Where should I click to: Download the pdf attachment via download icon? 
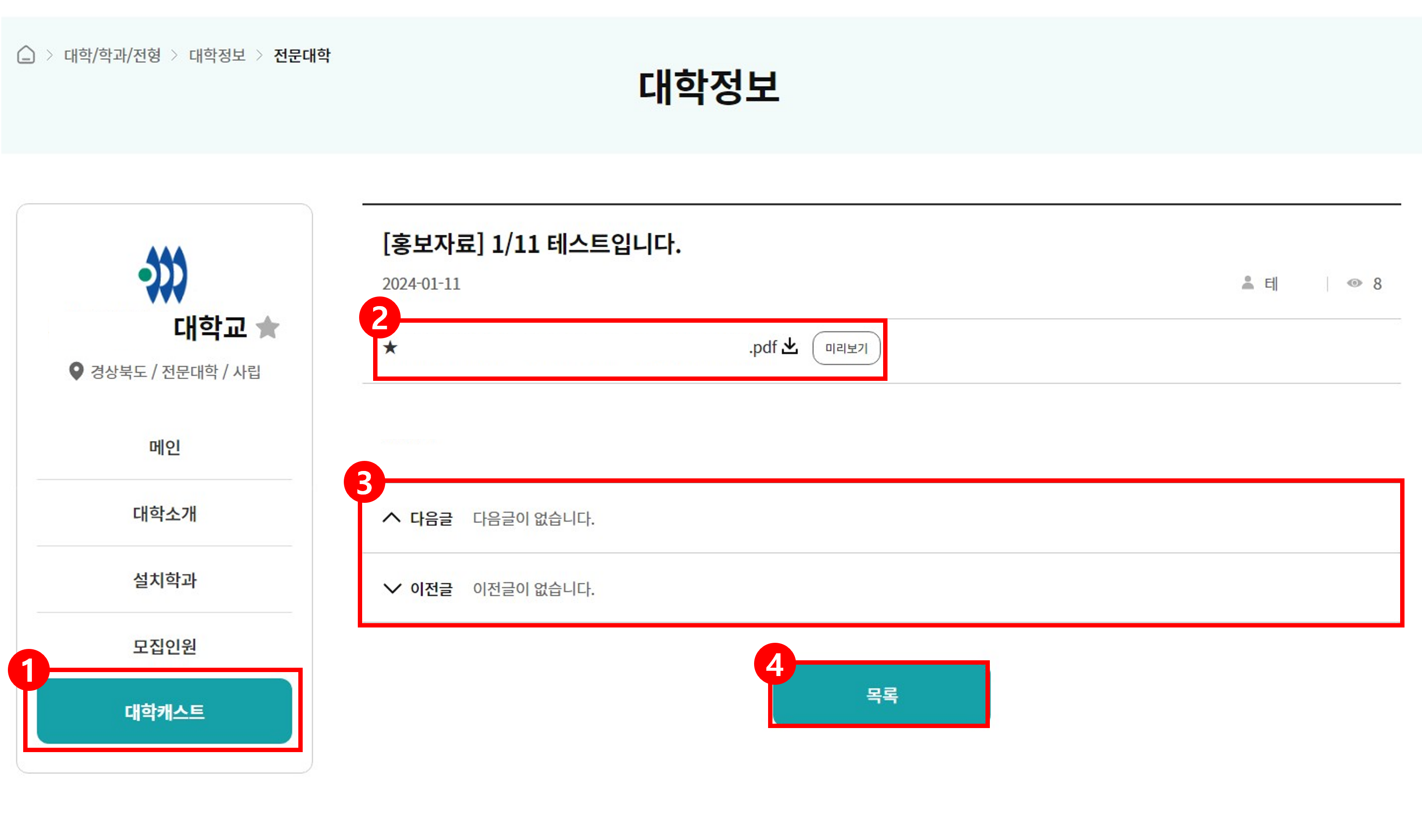790,346
